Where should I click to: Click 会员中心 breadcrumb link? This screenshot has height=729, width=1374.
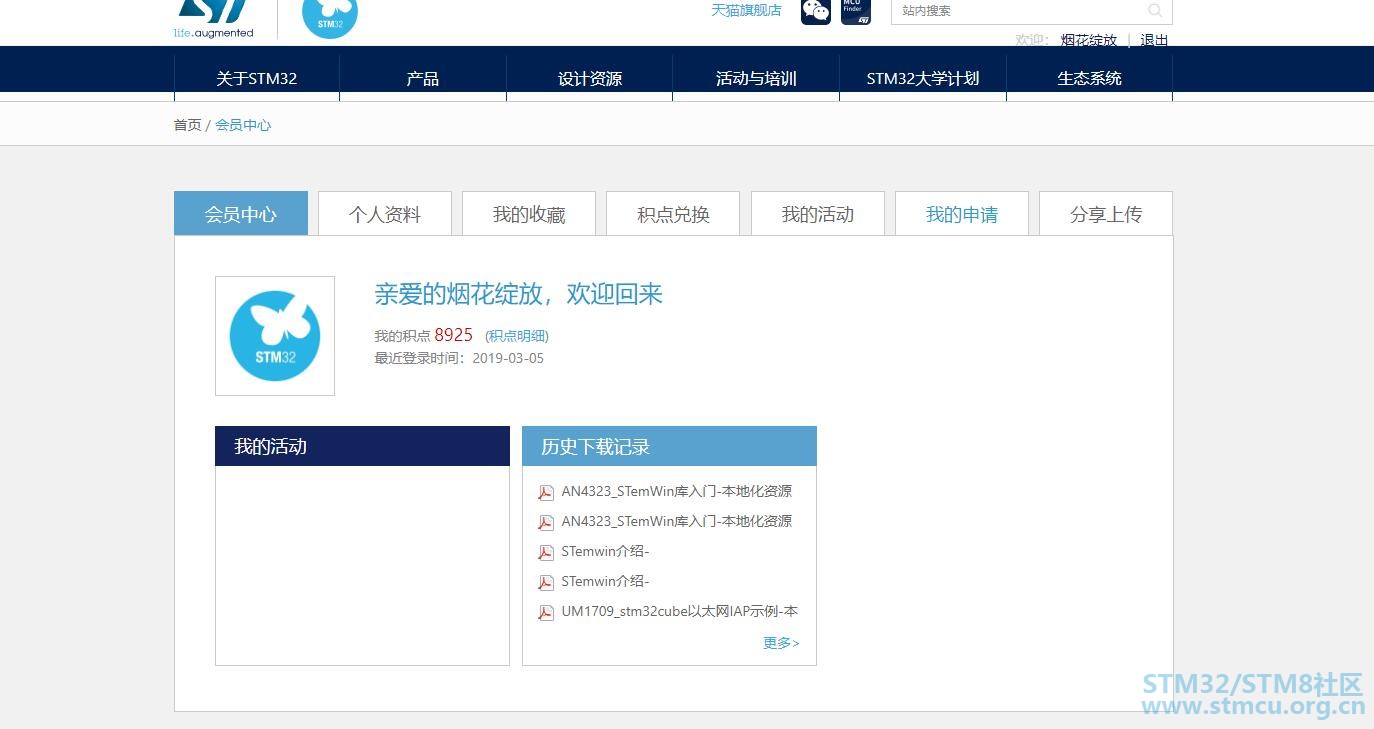tap(243, 125)
